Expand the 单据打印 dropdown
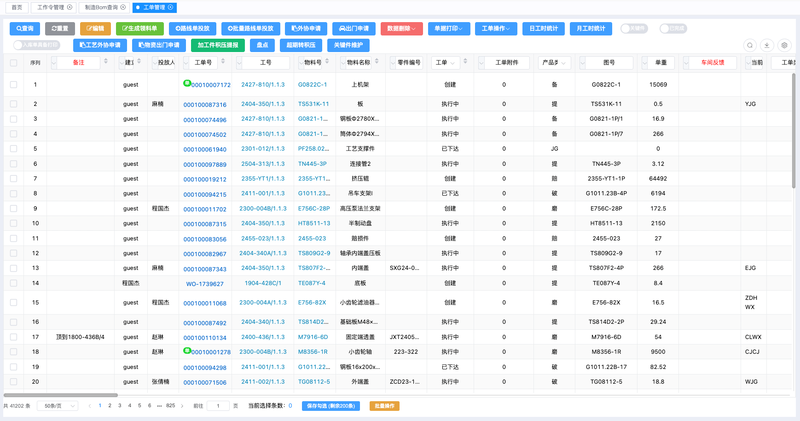This screenshot has width=800, height=421. tap(448, 29)
